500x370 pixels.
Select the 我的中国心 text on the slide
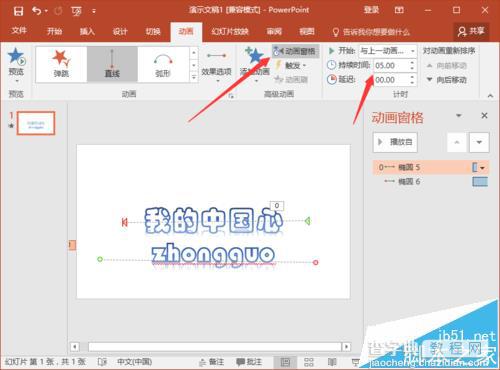pyautogui.click(x=213, y=220)
